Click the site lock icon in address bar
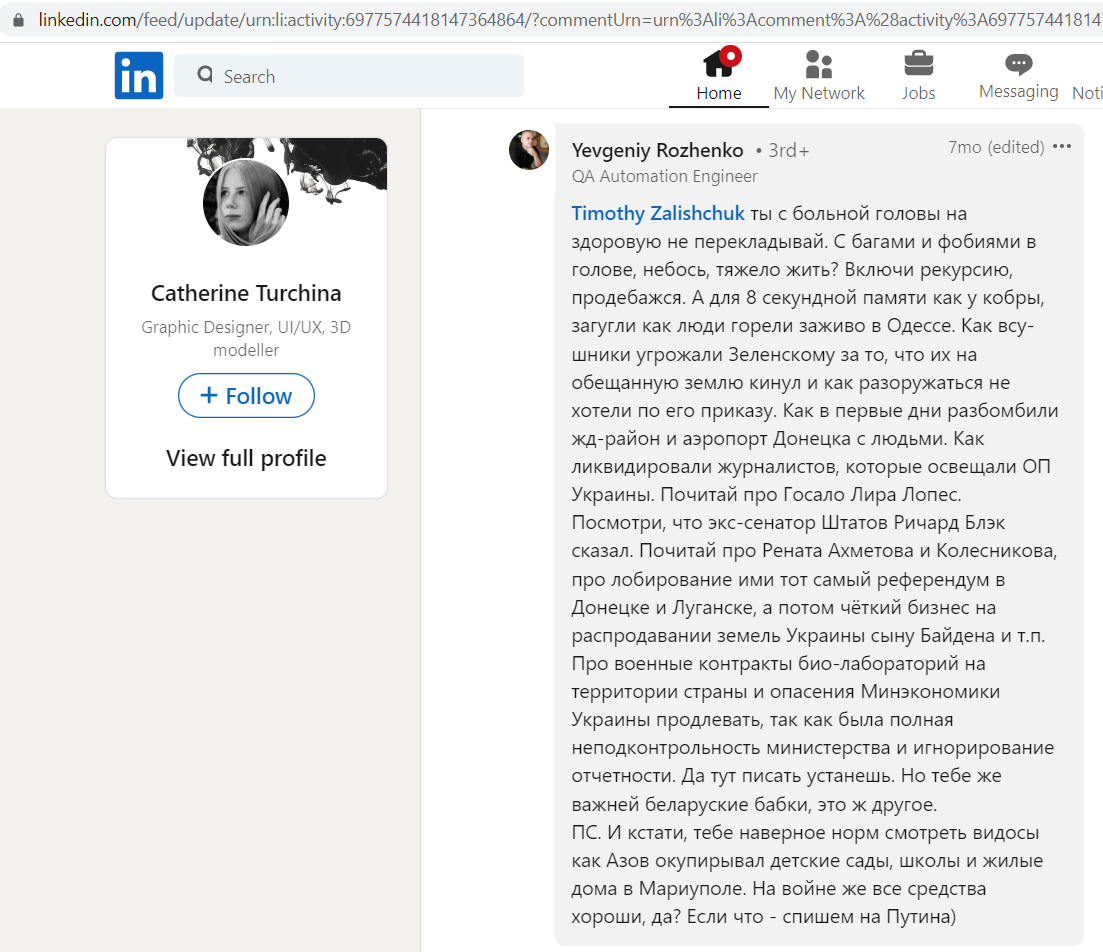1103x952 pixels. 19,20
